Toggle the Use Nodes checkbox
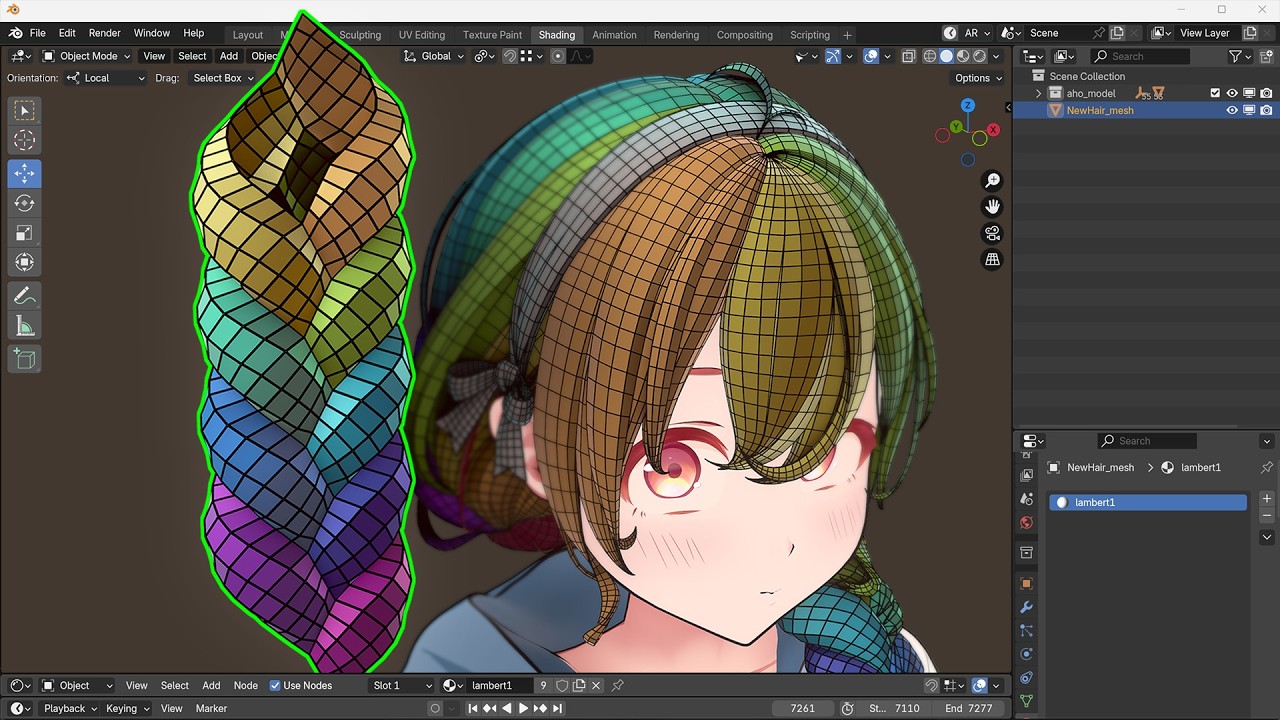This screenshot has width=1280, height=720. (276, 685)
